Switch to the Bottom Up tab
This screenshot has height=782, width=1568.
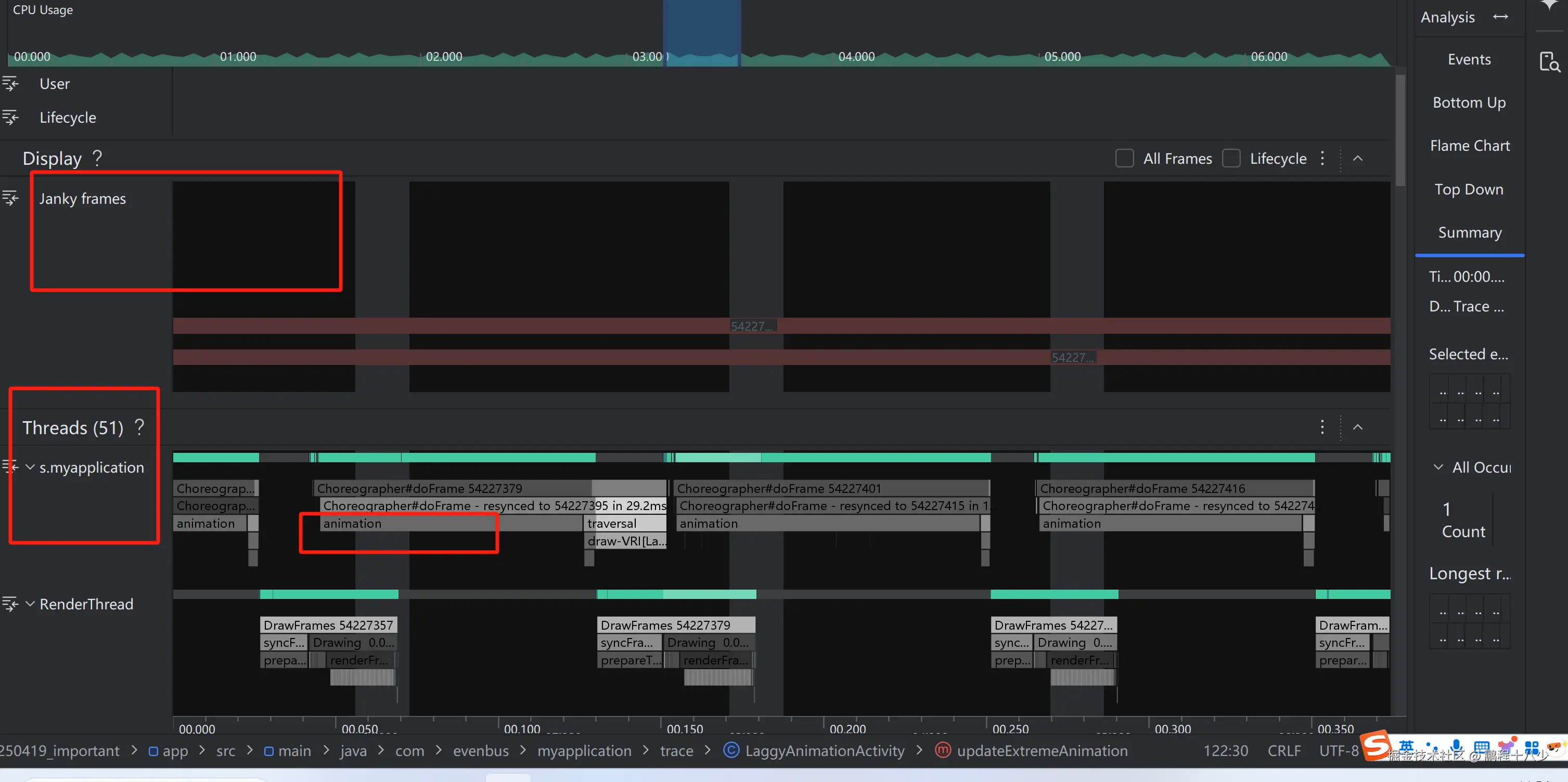coord(1469,102)
